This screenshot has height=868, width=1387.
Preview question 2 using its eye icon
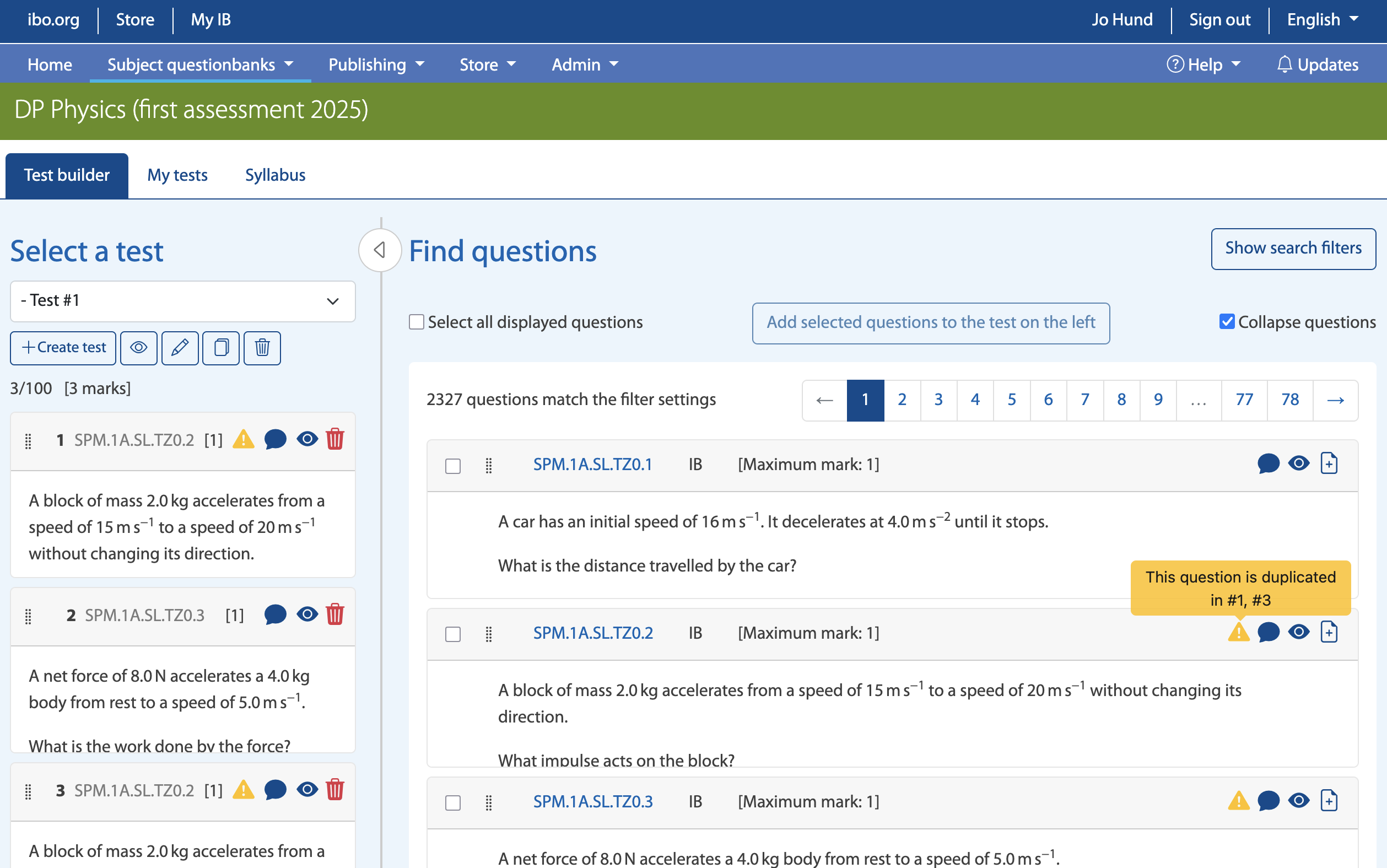coord(307,615)
